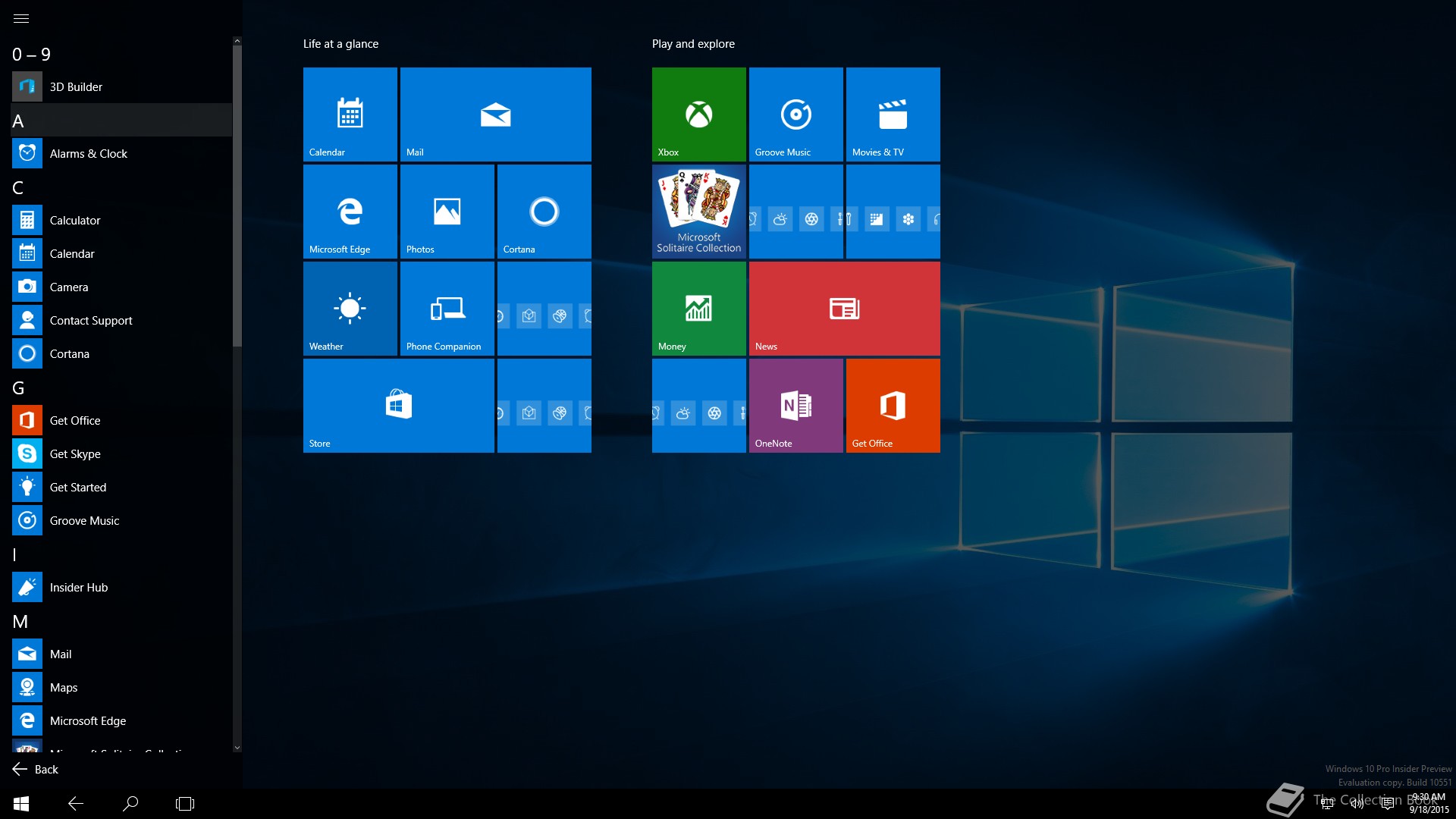Launch the Camera app
The width and height of the screenshot is (1456, 819).
122,287
